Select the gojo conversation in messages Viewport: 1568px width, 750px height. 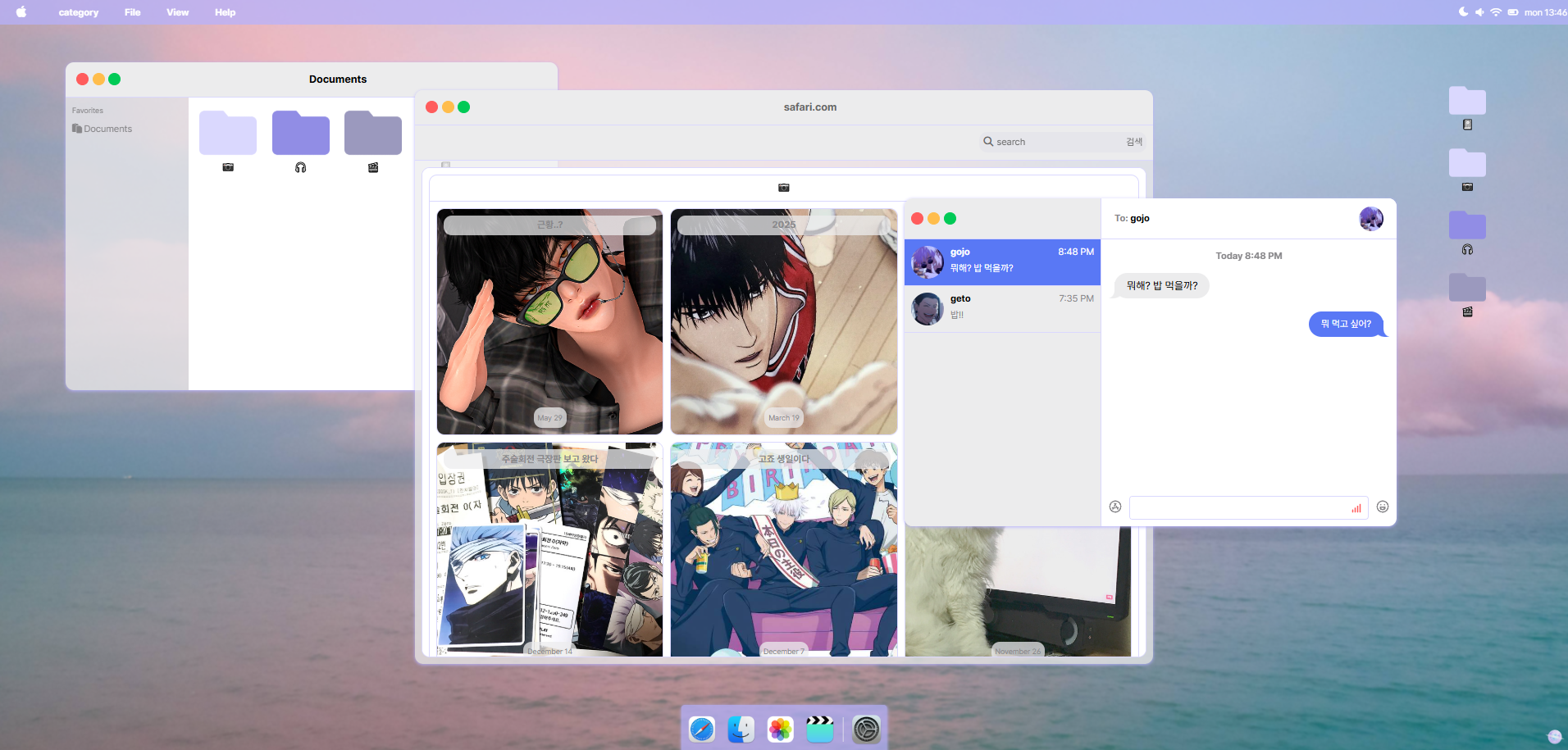(1002, 262)
